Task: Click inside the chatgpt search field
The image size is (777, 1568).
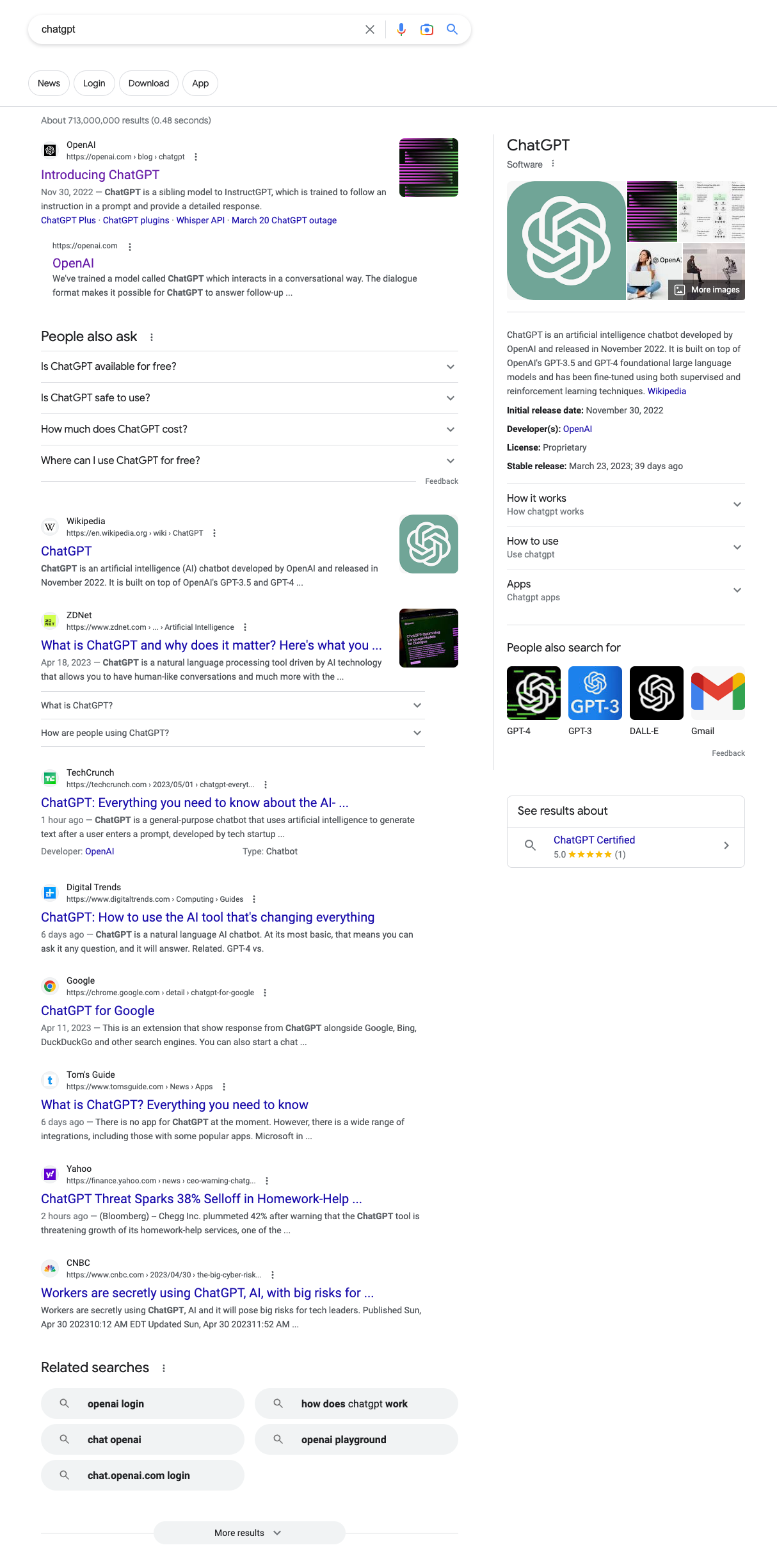Action: pos(198,29)
